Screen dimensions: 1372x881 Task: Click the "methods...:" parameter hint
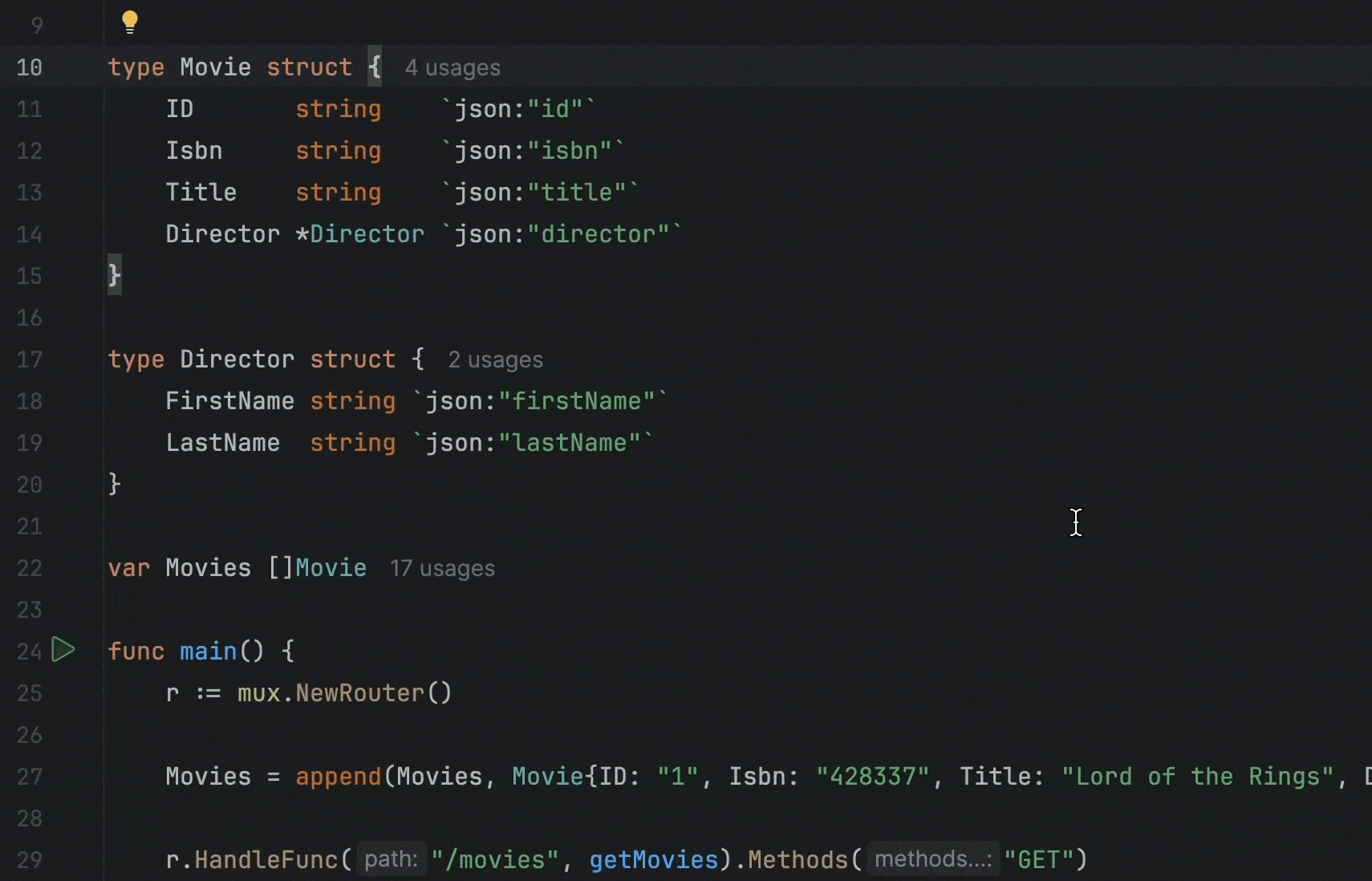(x=932, y=860)
